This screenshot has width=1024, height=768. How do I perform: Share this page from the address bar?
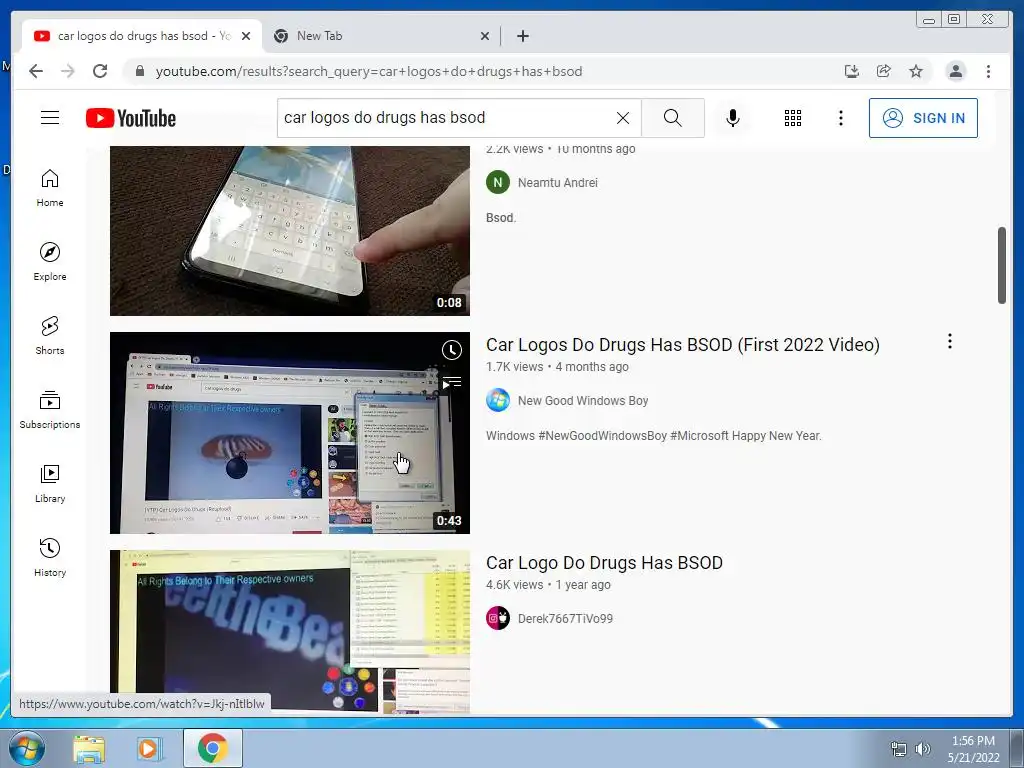click(x=884, y=71)
